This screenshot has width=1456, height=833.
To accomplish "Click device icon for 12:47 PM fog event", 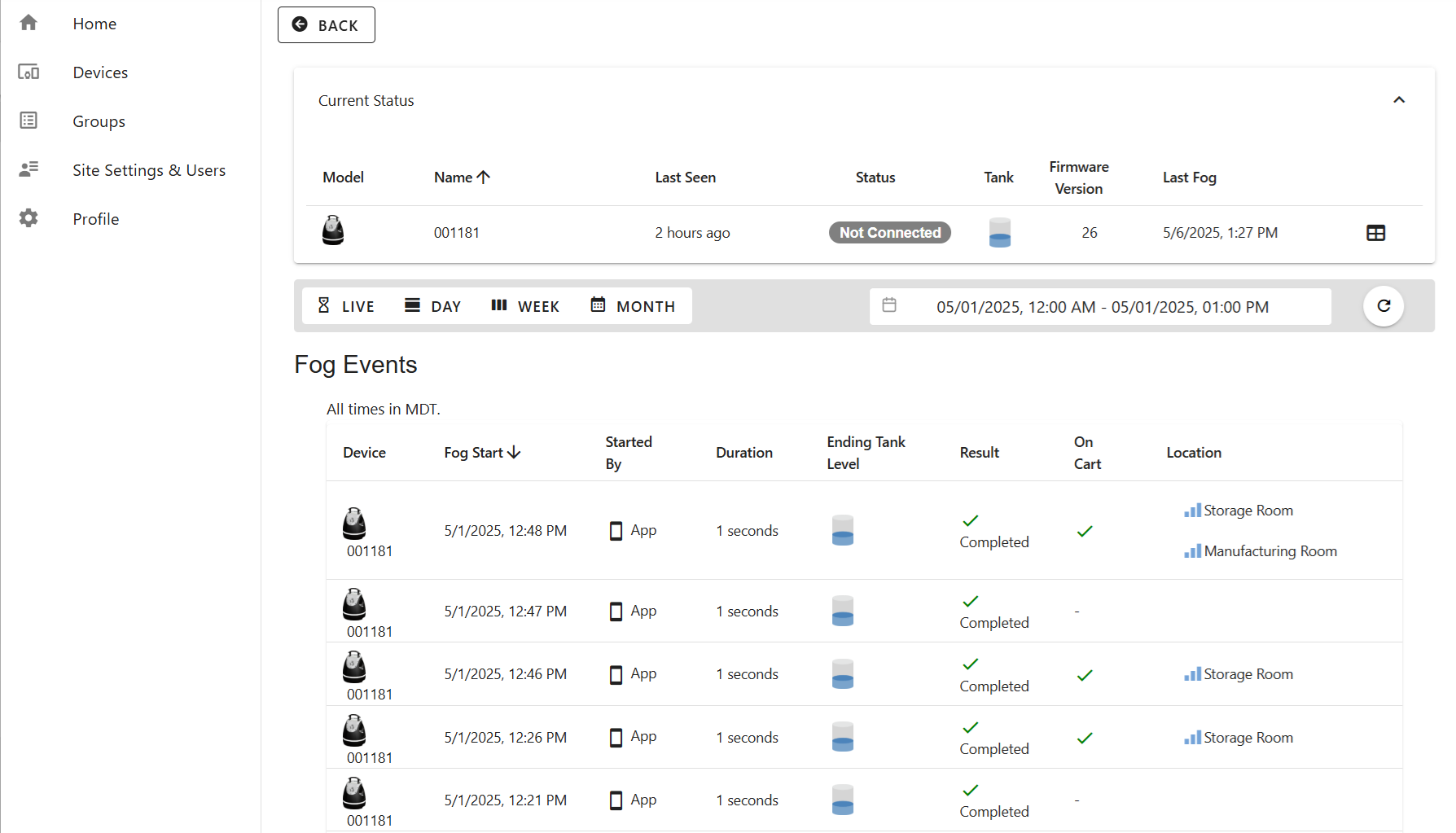I will tap(354, 604).
